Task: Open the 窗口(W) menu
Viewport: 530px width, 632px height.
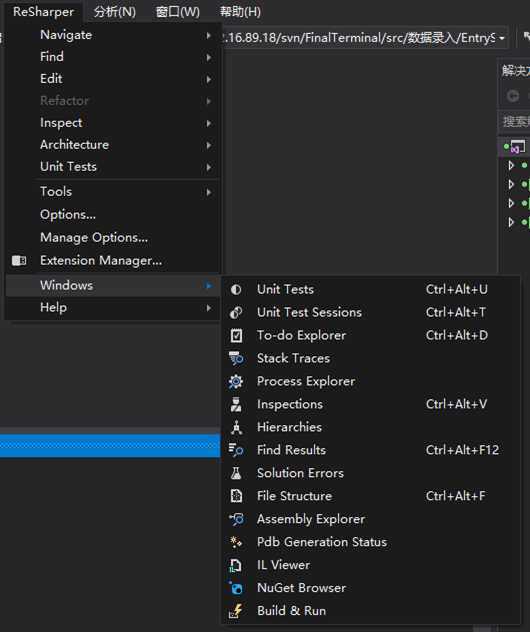Action: coord(178,12)
